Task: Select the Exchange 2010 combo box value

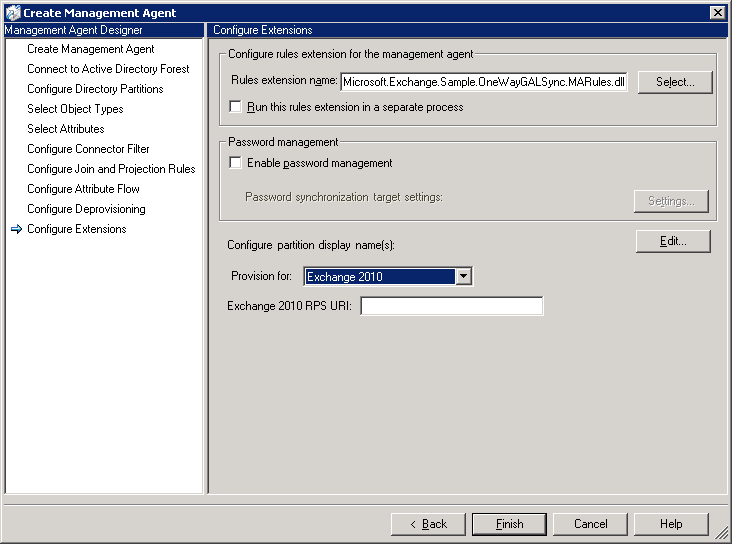Action: (380, 276)
